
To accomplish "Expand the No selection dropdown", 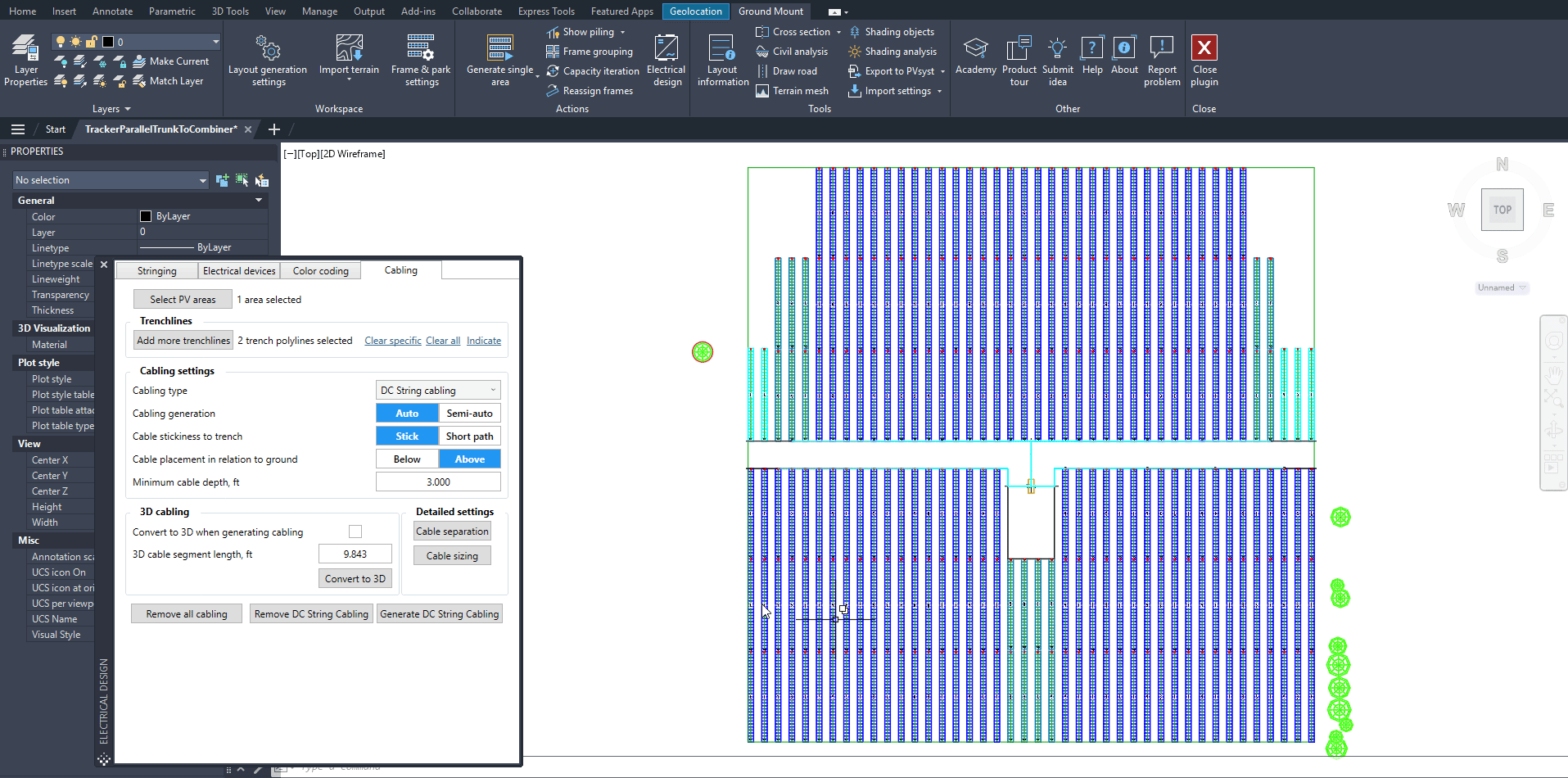I will coord(202,180).
